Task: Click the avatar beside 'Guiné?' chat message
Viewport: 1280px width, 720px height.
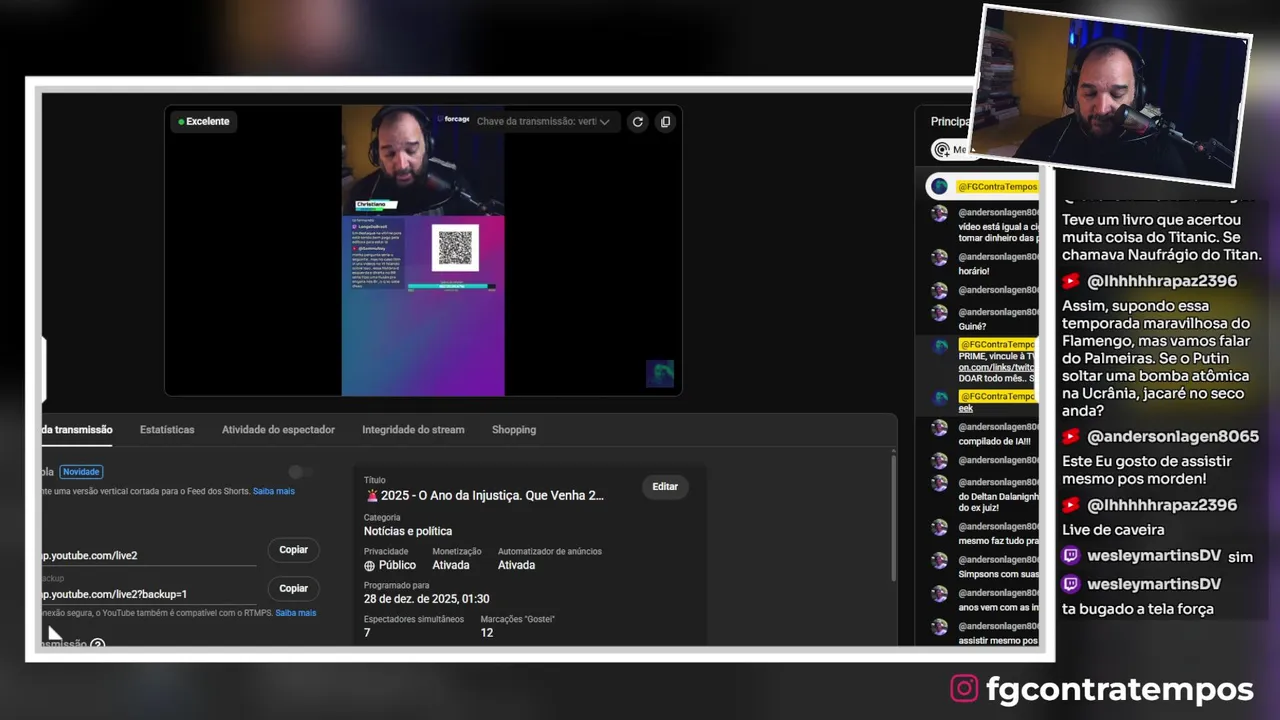Action: tap(939, 312)
